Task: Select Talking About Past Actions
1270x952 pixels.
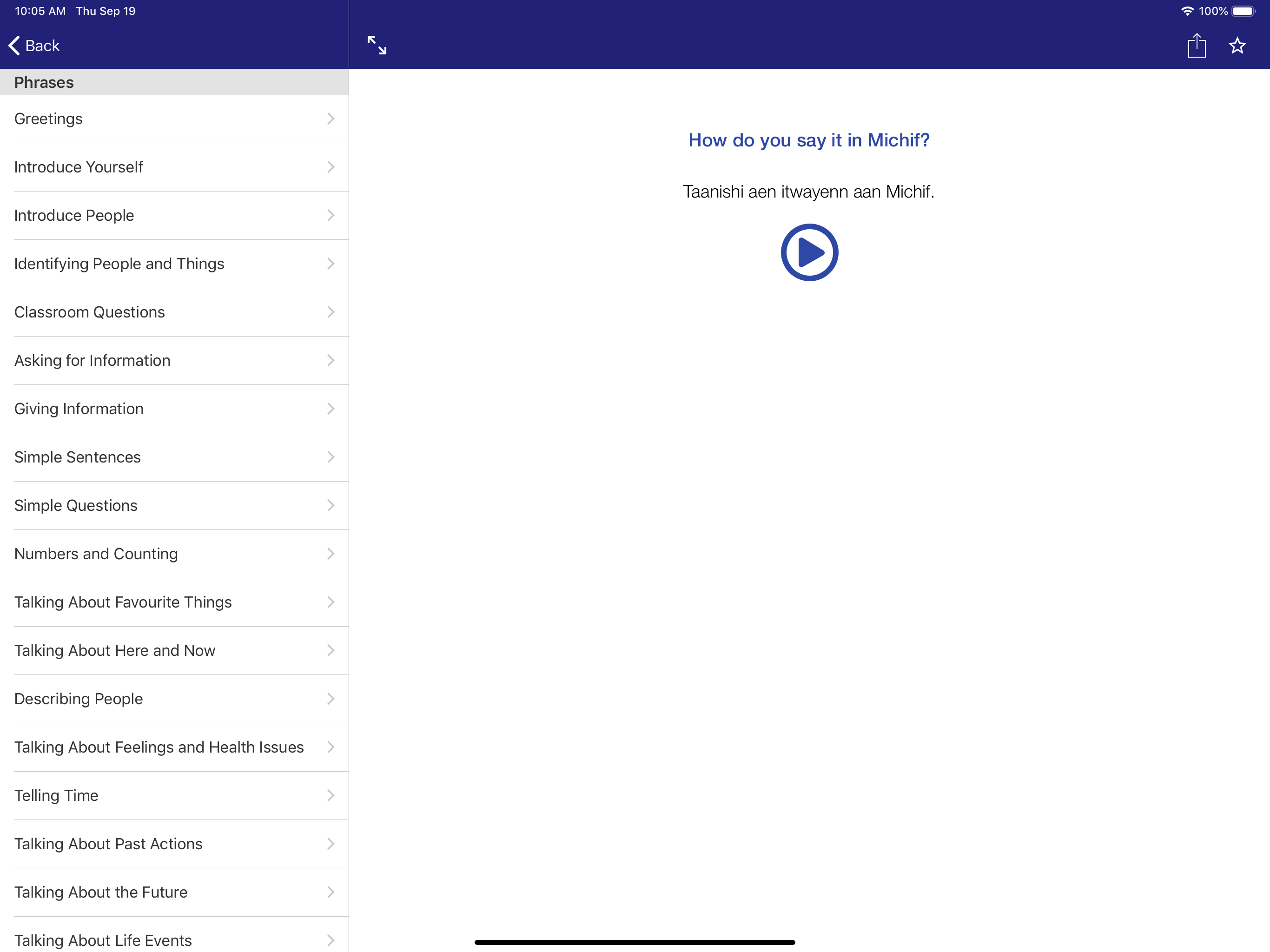Action: tap(174, 844)
